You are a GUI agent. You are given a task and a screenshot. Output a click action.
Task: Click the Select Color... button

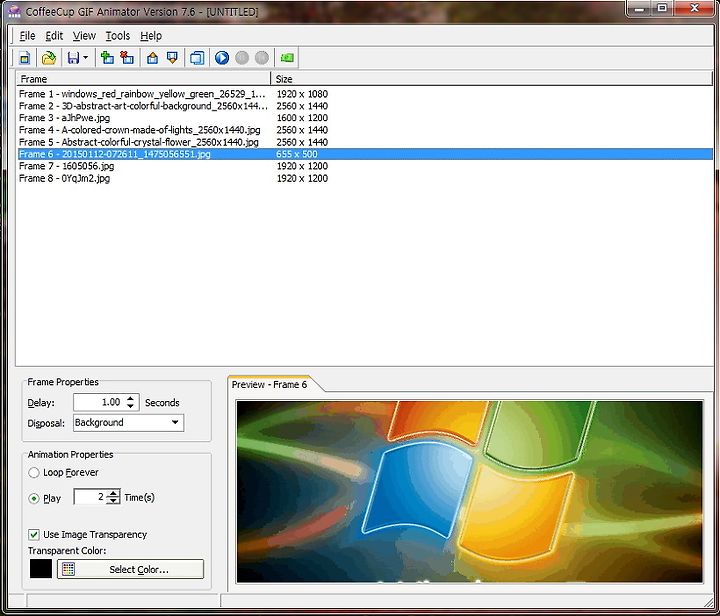coord(130,569)
